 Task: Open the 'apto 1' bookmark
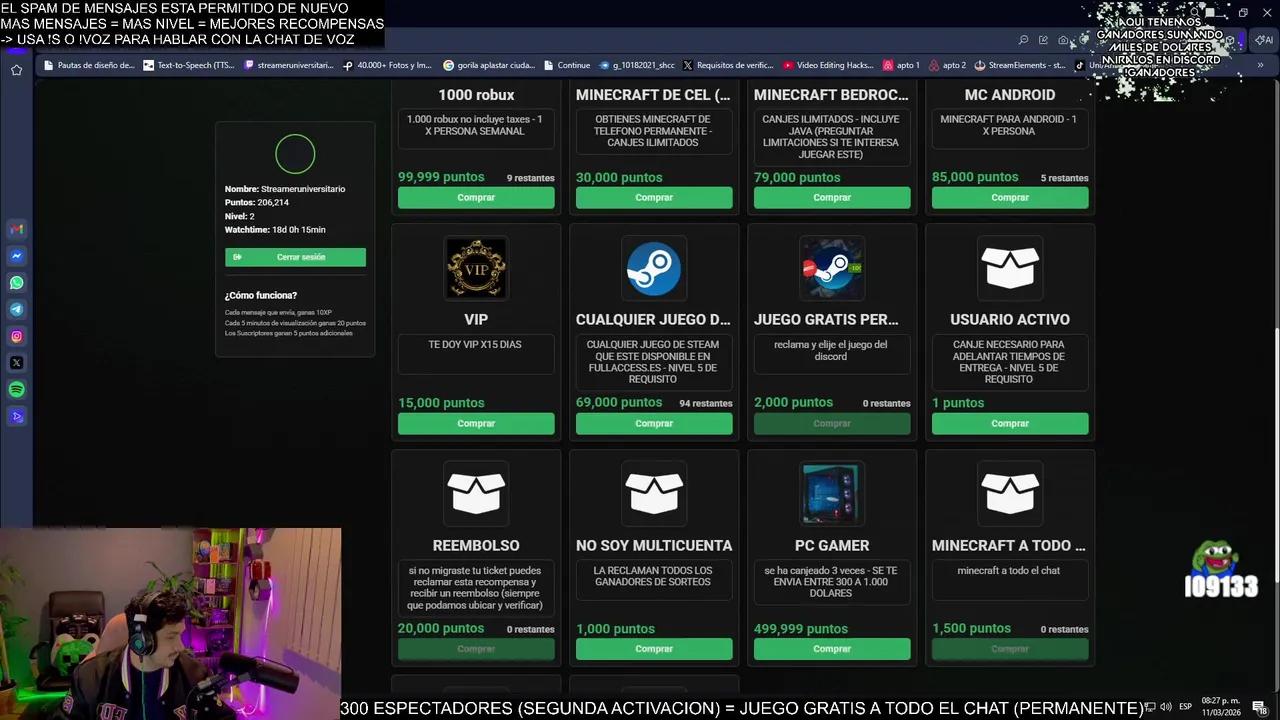point(901,65)
